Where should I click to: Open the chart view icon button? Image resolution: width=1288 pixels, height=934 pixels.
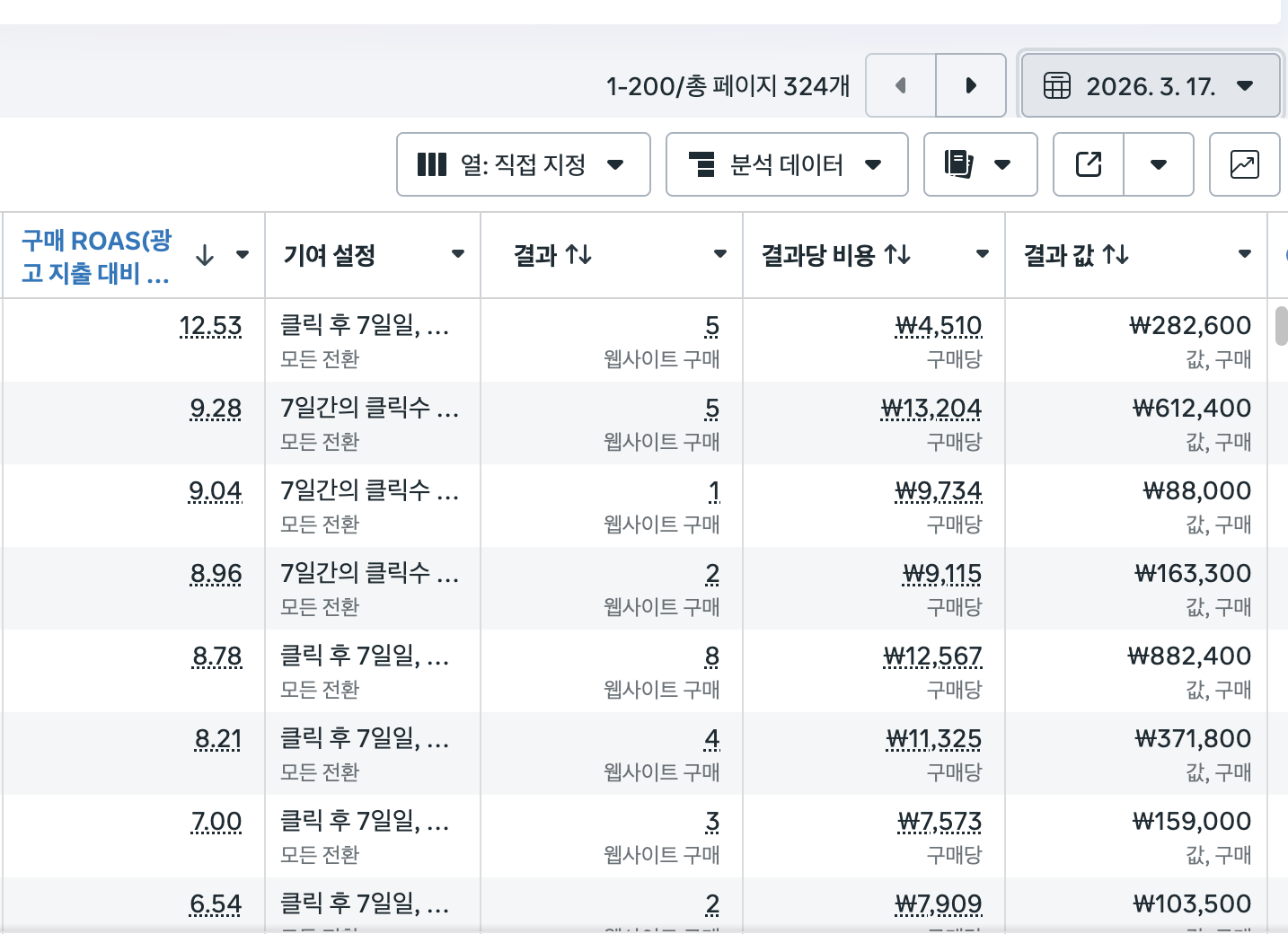click(x=1244, y=164)
